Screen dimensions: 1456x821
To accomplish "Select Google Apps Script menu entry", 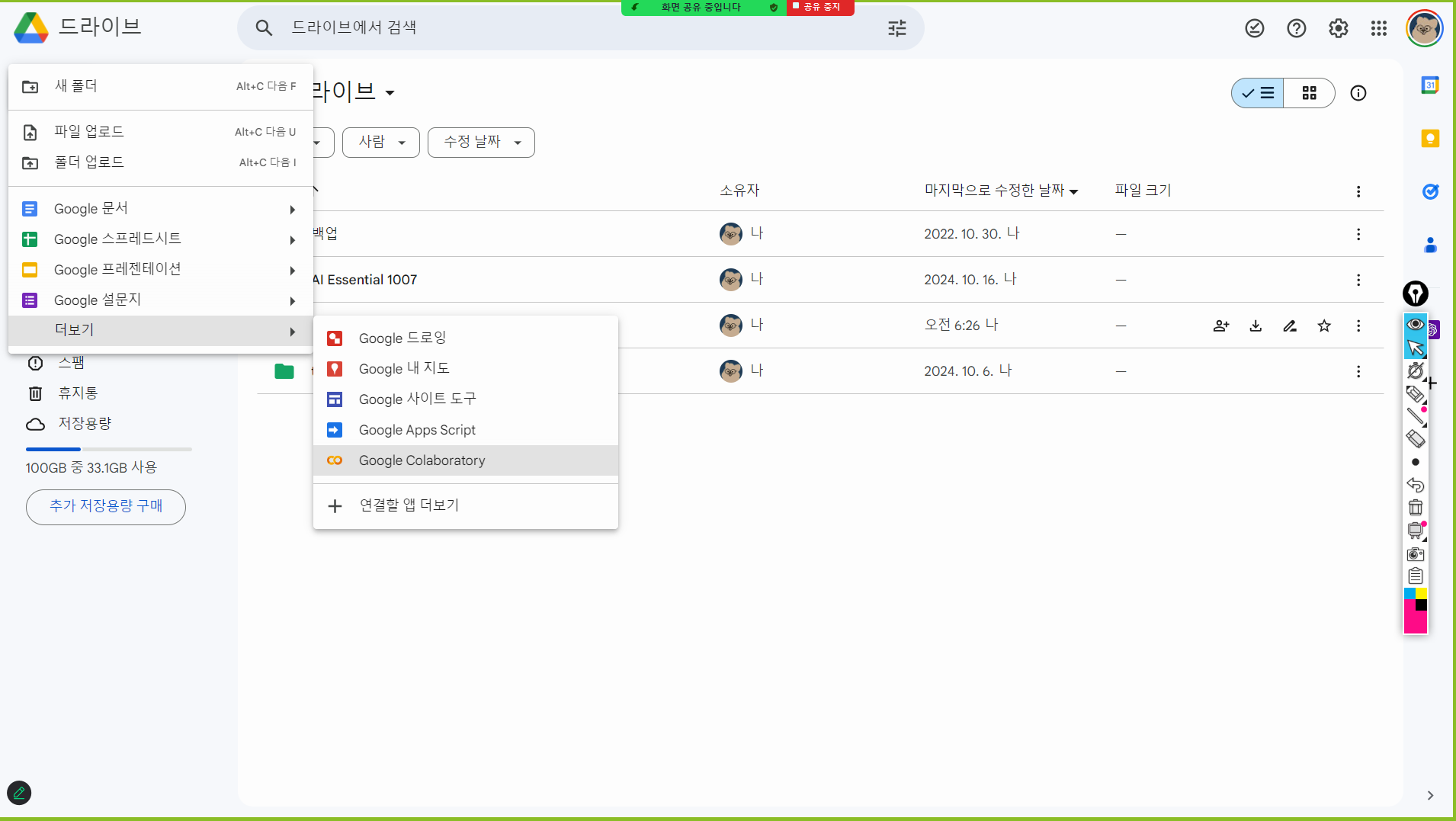I will click(417, 430).
